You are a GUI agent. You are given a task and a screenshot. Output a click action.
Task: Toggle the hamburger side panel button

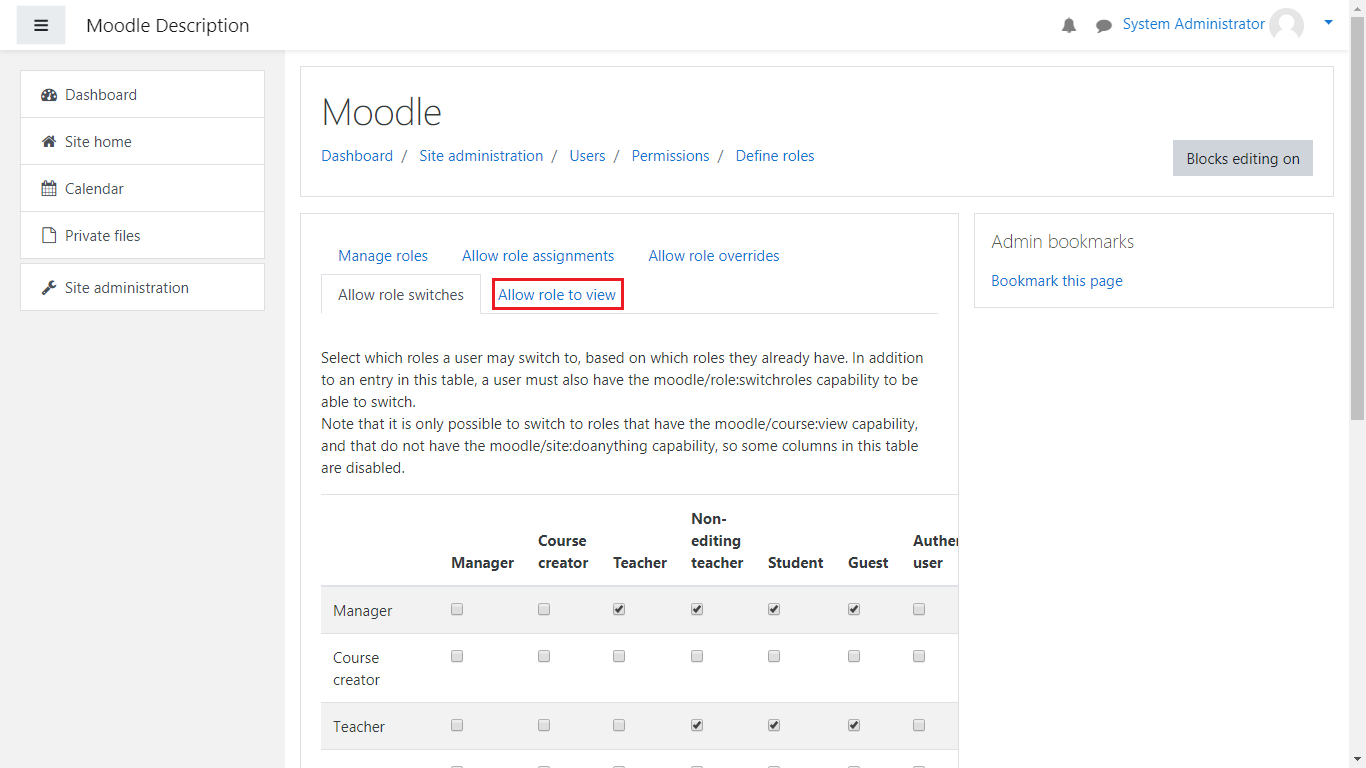click(x=41, y=25)
